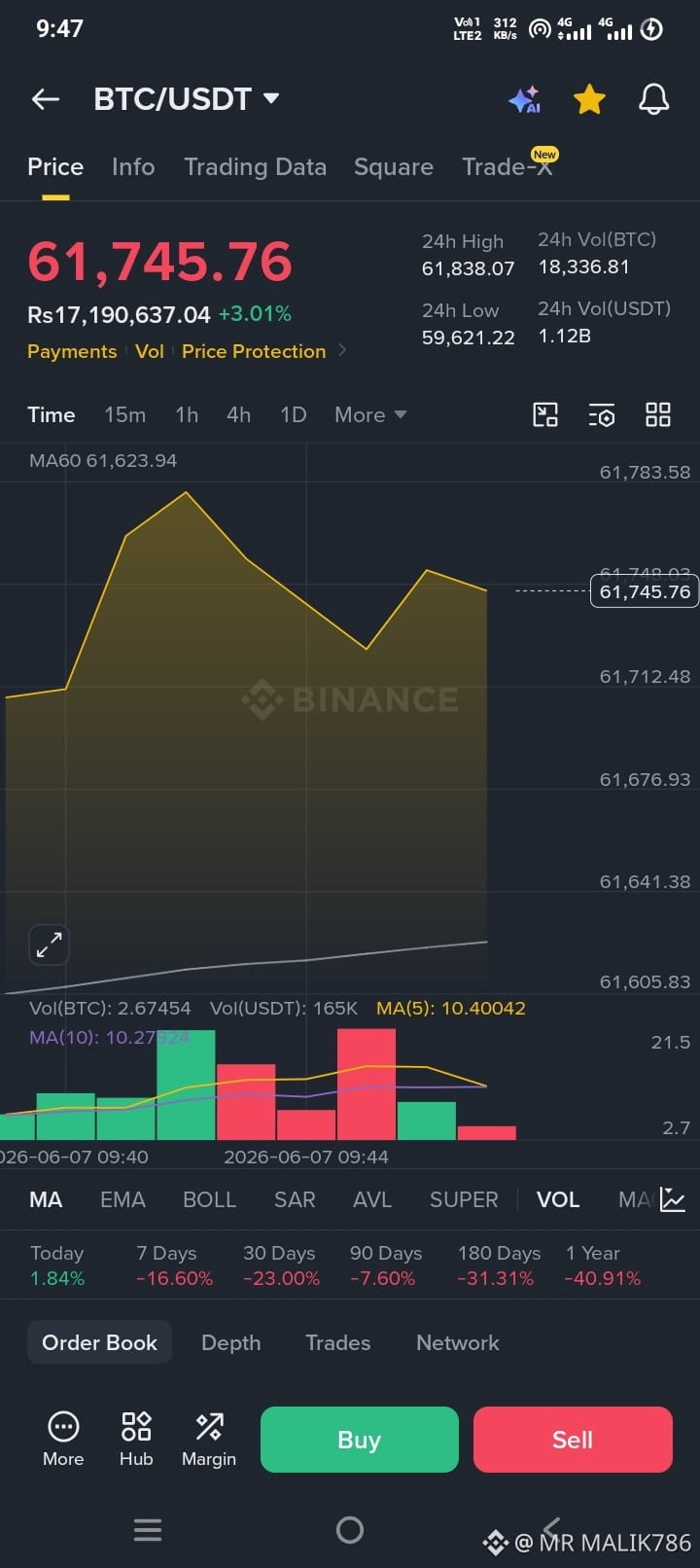Expand chevron next to Price Protection
This screenshot has height=1568, width=700.
tap(342, 350)
